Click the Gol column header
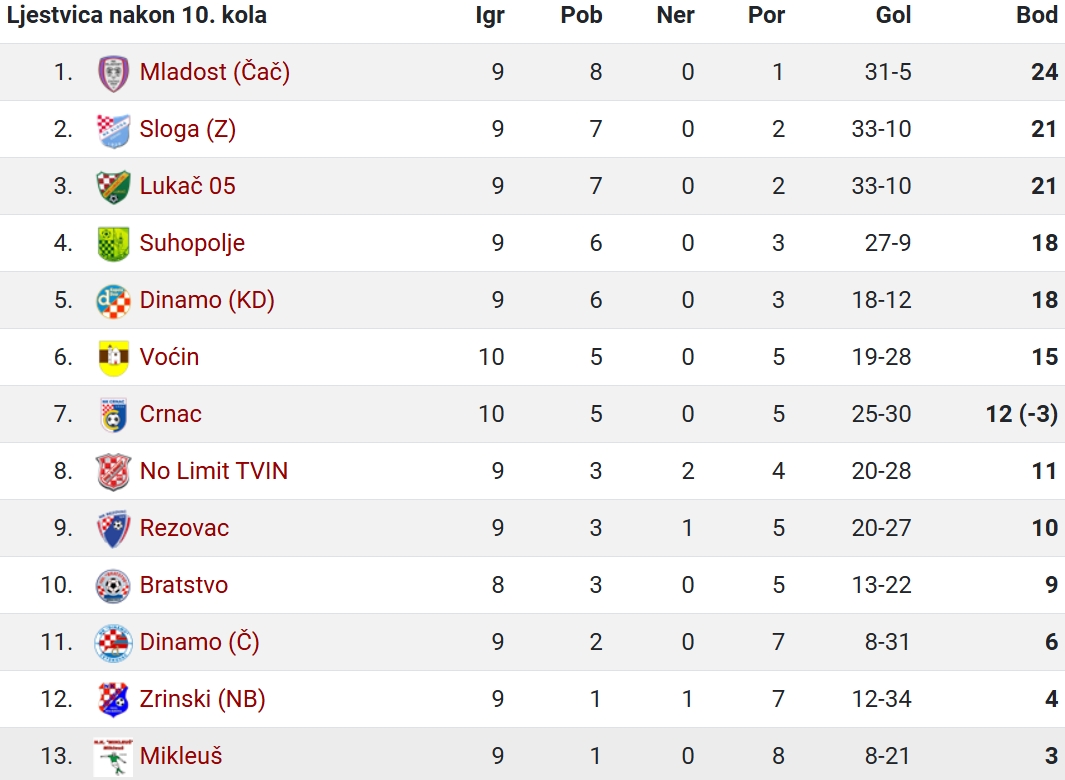 pos(892,15)
